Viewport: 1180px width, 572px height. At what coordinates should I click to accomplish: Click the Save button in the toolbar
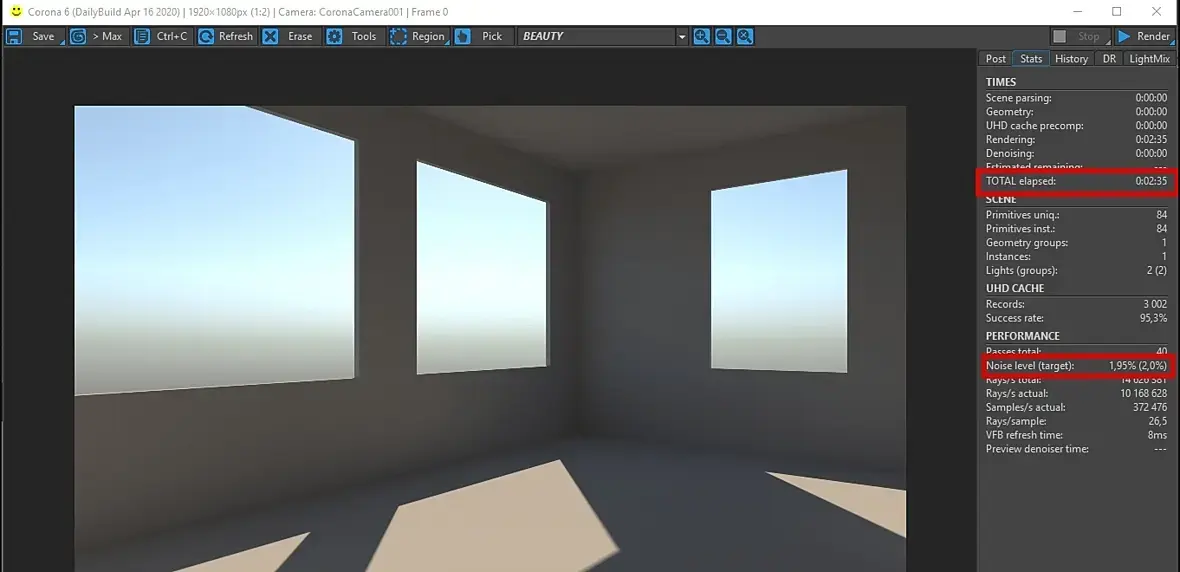tap(34, 36)
